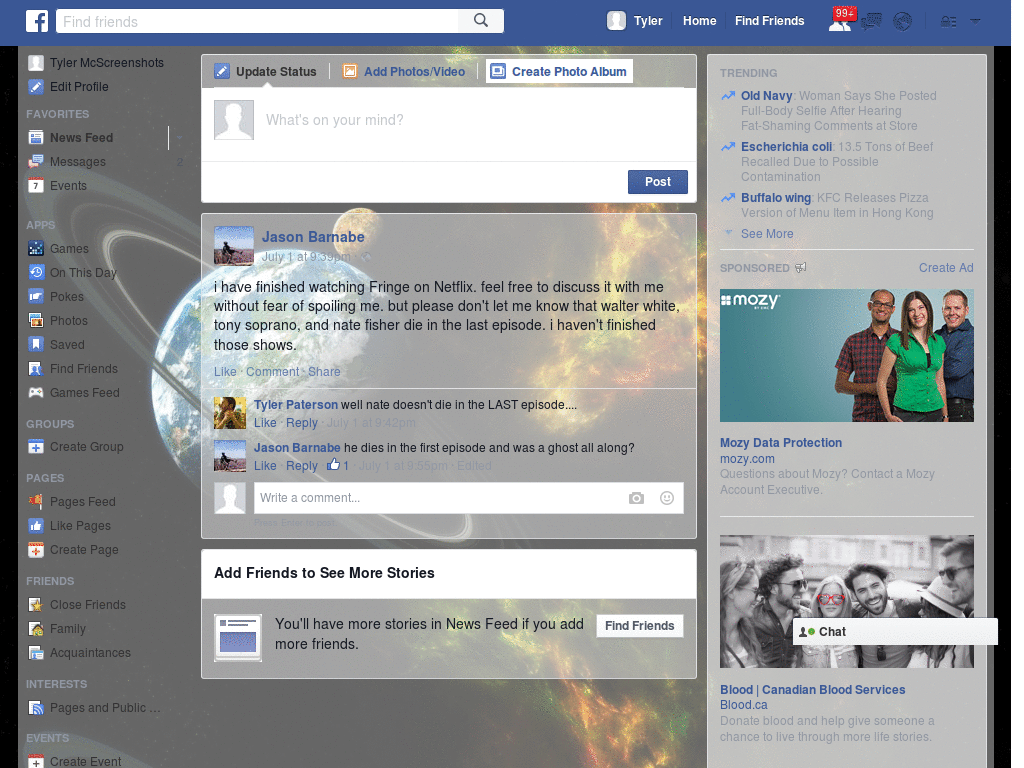Screen dimensions: 1024x768
Task: Open the Pages Feed megaphone icon
Action: (x=36, y=502)
